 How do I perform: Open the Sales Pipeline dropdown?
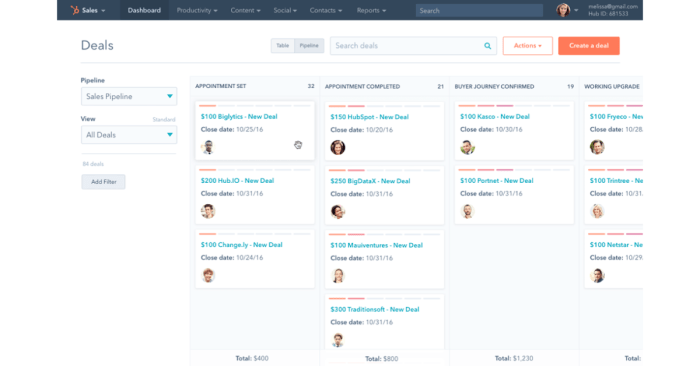pyautogui.click(x=129, y=96)
